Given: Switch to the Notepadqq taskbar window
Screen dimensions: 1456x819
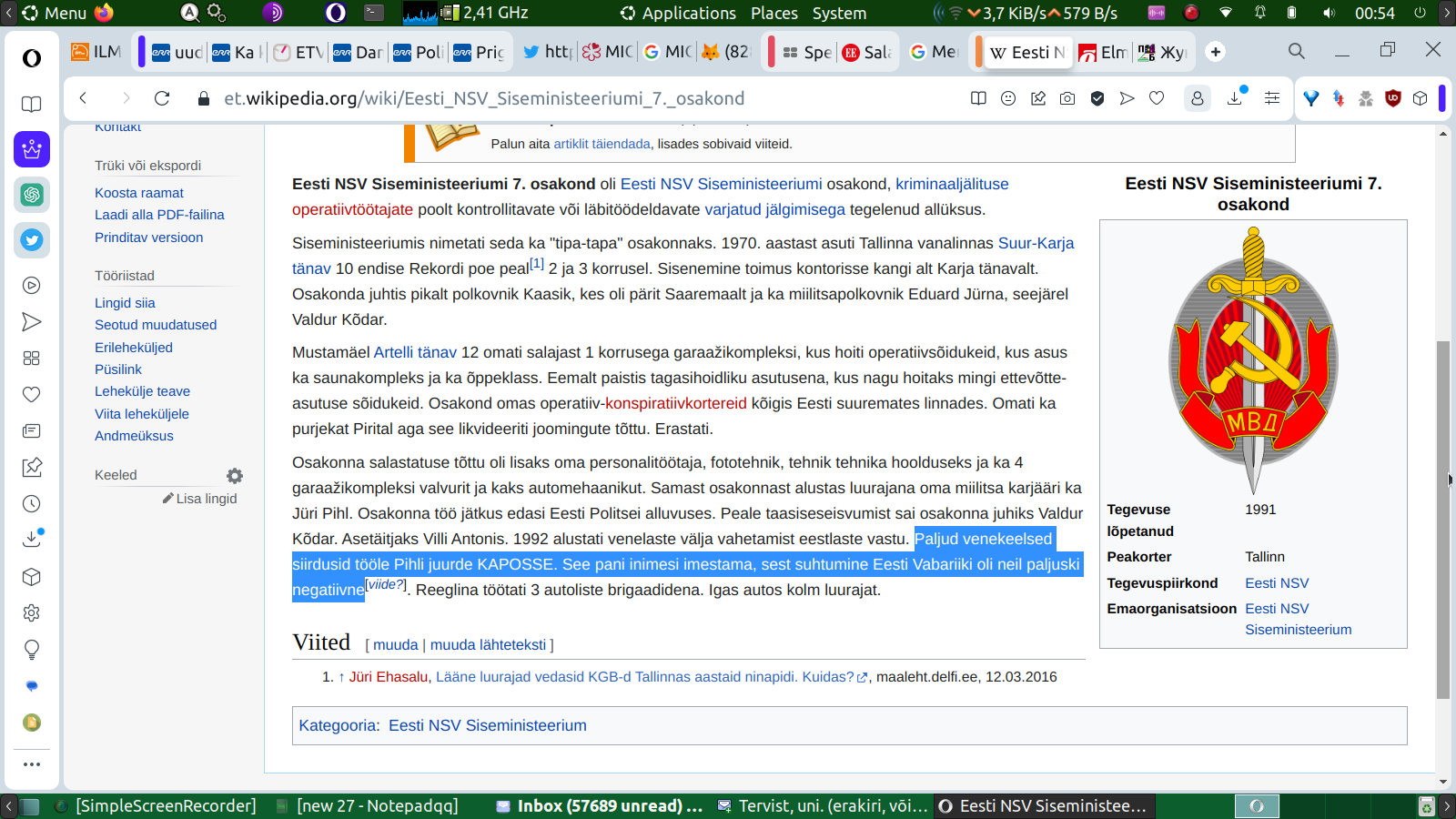Looking at the screenshot, I should tap(368, 806).
